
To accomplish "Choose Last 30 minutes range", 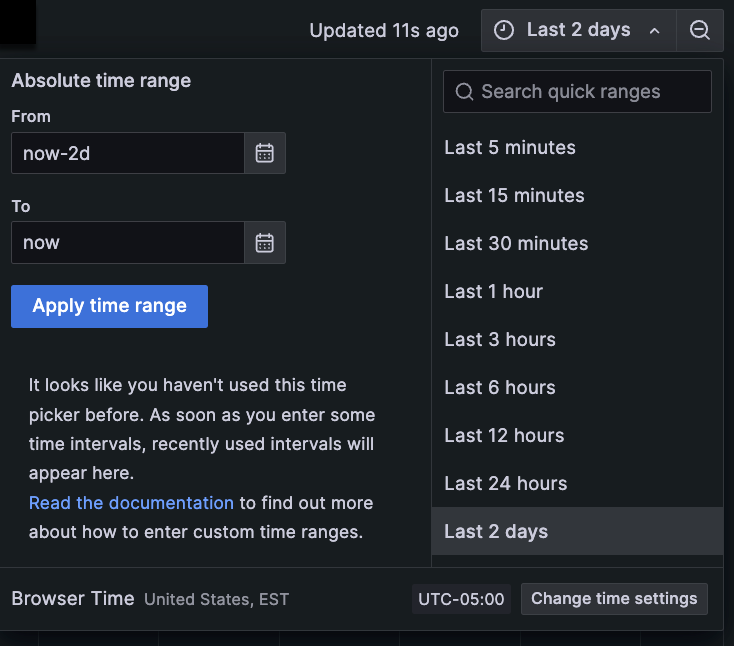I will (x=516, y=244).
